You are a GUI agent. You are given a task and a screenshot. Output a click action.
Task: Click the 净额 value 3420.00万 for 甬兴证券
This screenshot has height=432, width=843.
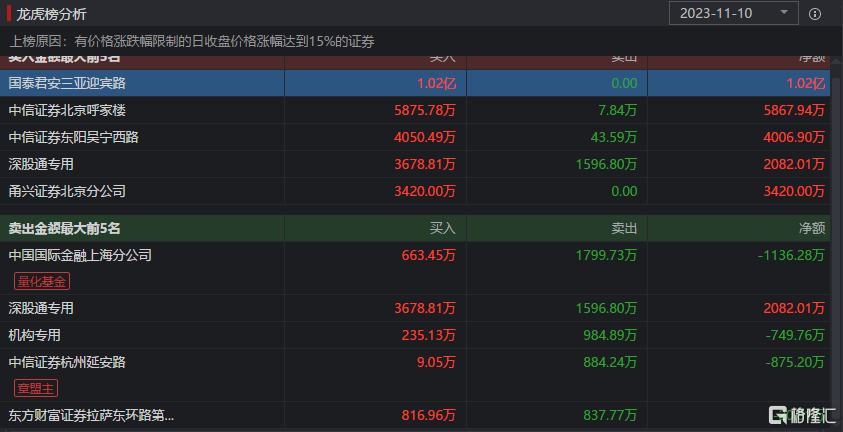794,191
